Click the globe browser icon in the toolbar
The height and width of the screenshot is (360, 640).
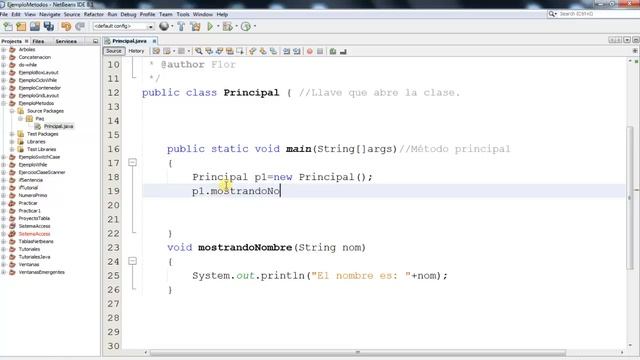164,27
